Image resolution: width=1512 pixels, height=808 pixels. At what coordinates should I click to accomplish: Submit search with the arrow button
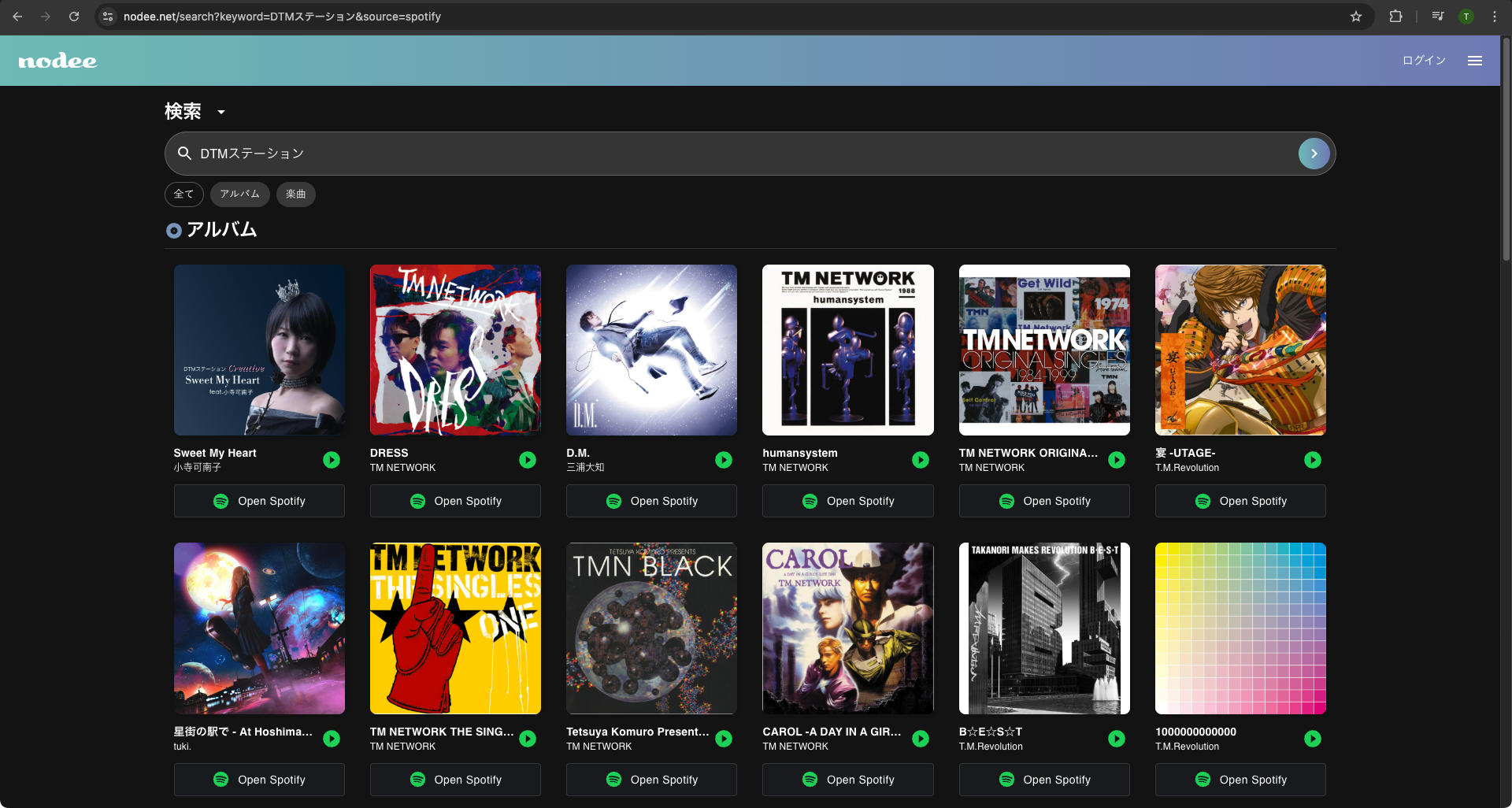[x=1314, y=154]
